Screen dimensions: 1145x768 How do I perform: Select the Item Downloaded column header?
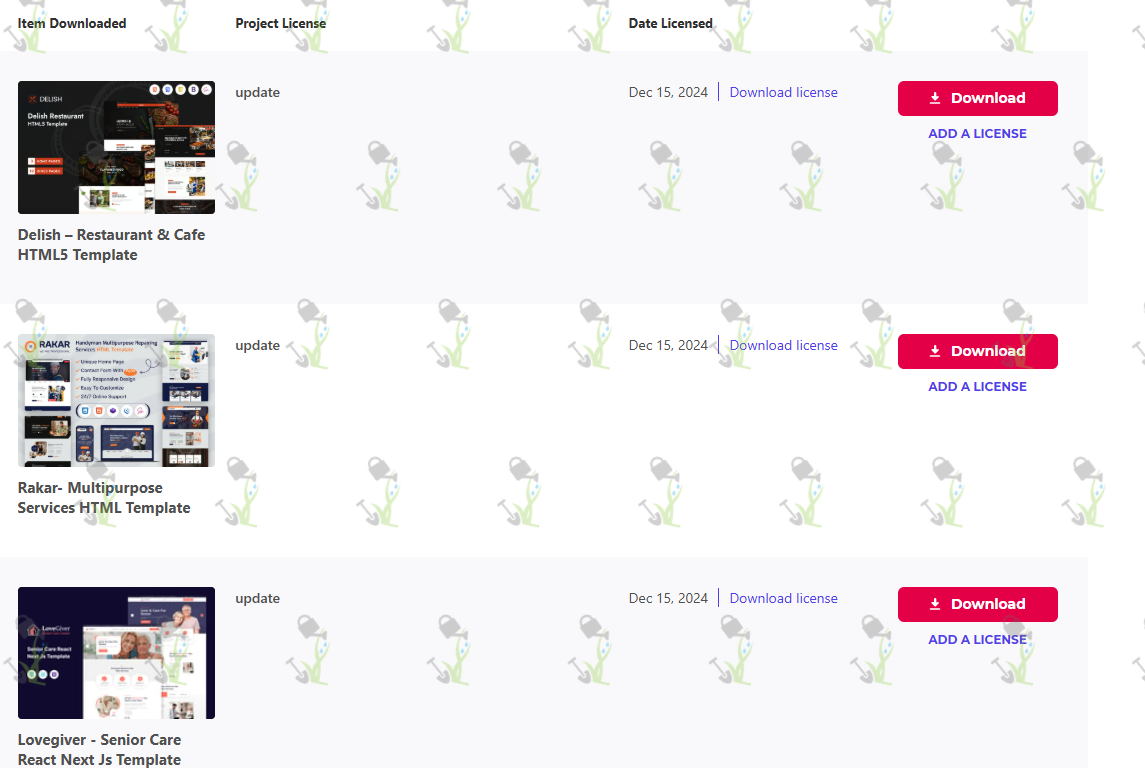[x=72, y=23]
